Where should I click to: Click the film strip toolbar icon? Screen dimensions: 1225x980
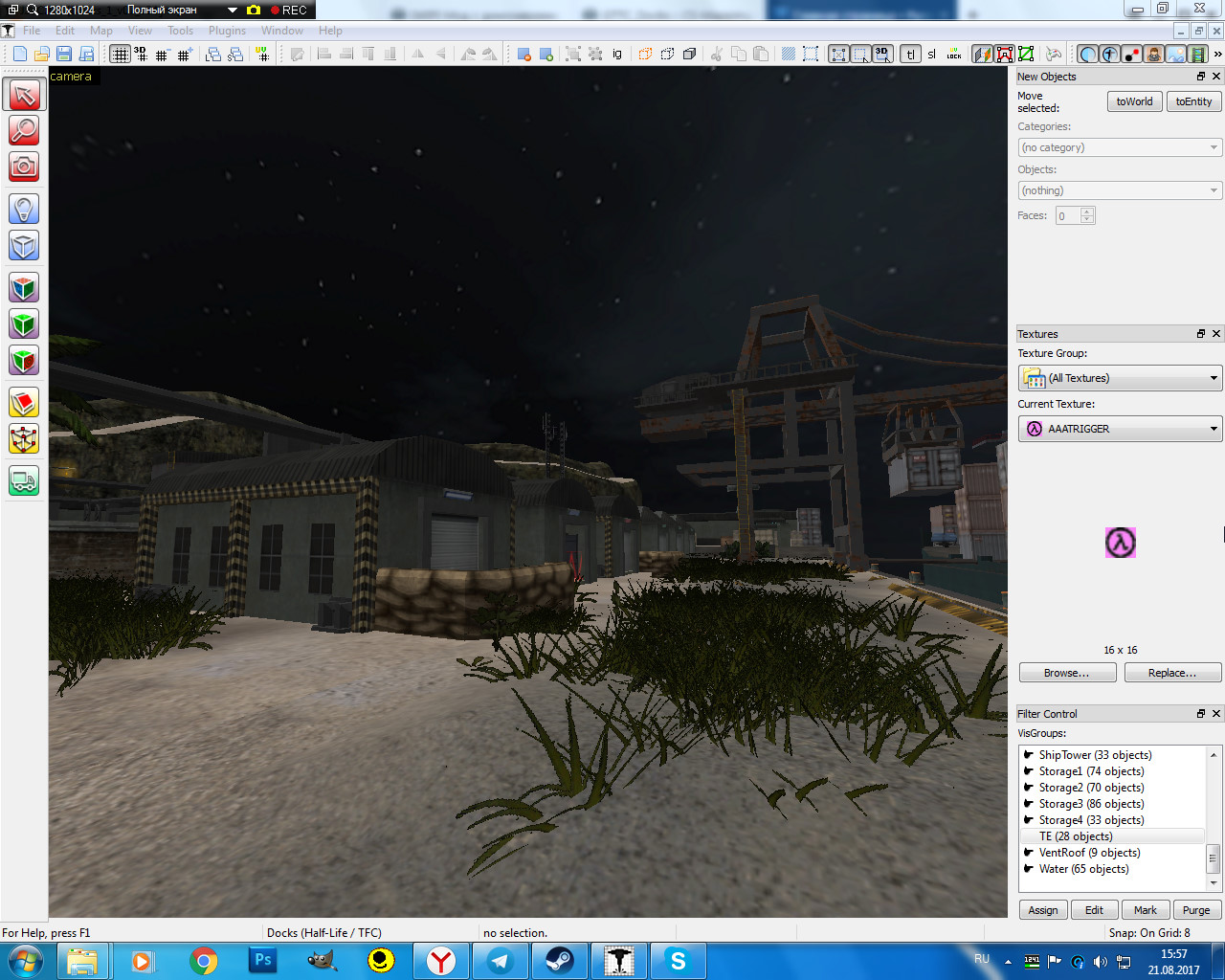pos(1197,55)
